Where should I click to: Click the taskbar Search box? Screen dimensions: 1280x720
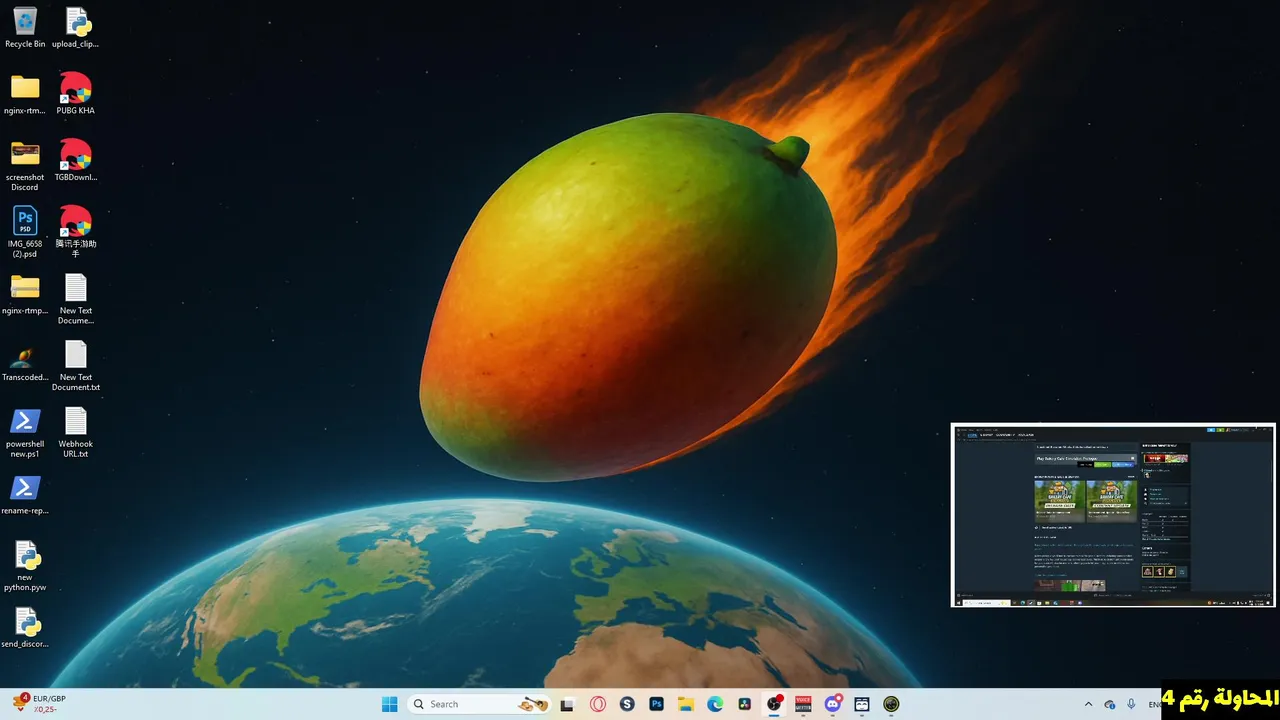tap(480, 704)
